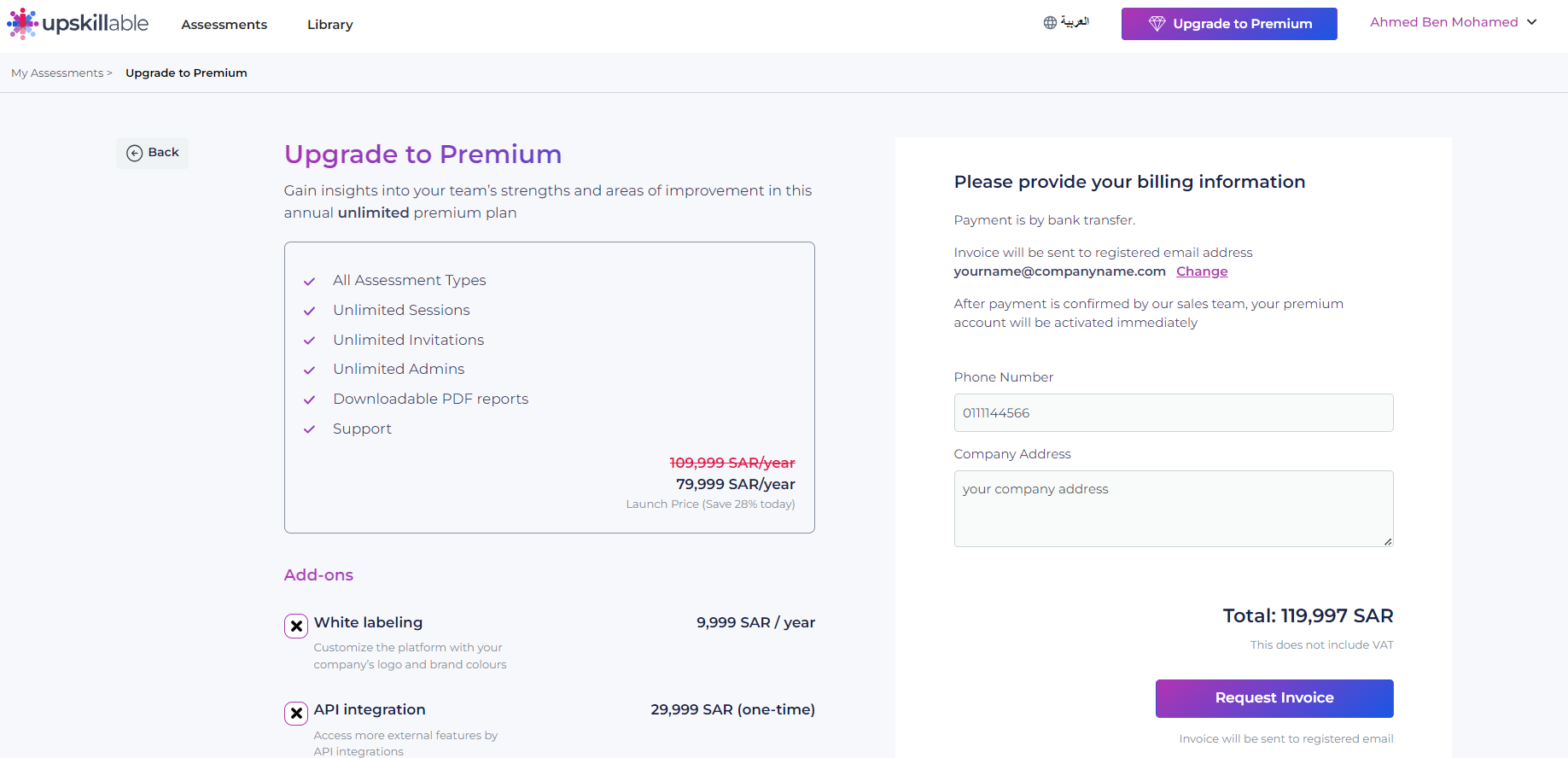Click the Upgrade to Premium header button
Image resolution: width=1568 pixels, height=758 pixels.
point(1229,24)
